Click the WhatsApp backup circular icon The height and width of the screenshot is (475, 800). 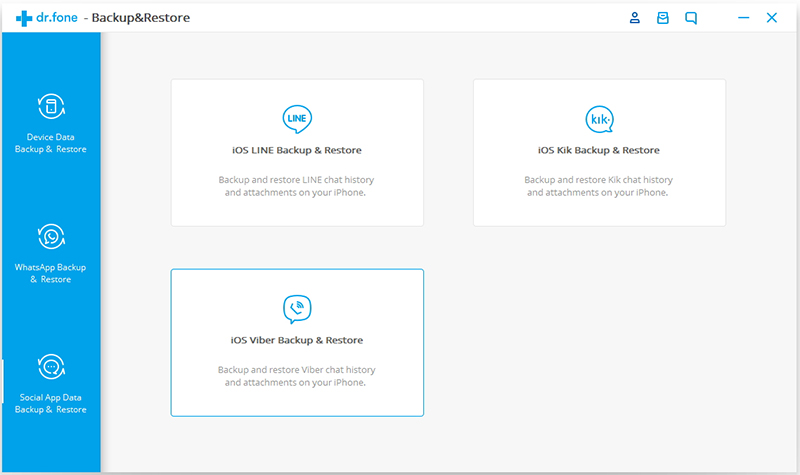pos(51,237)
